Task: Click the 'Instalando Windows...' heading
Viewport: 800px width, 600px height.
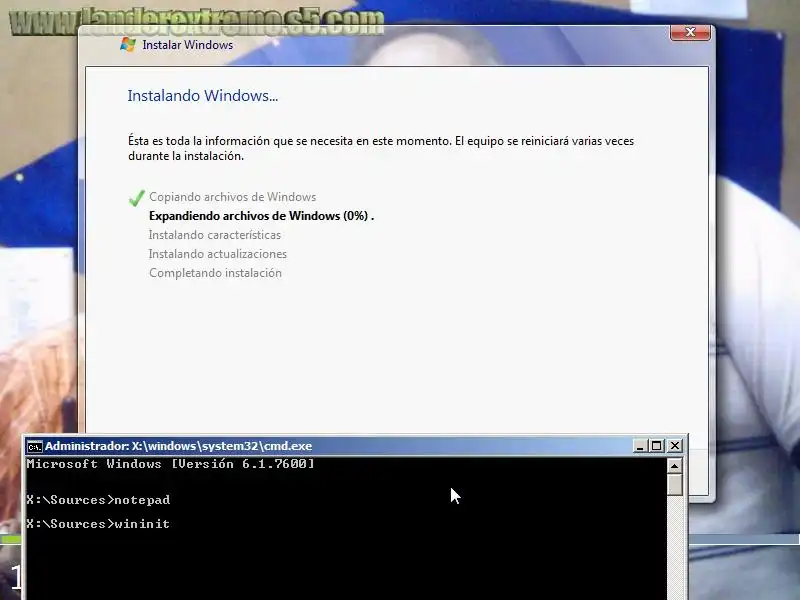Action: [203, 96]
